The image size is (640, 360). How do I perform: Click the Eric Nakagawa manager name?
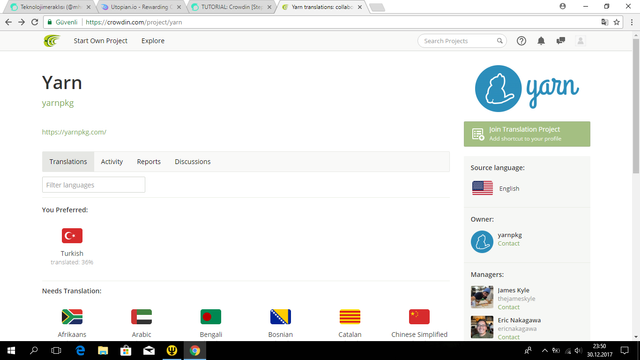click(x=519, y=320)
